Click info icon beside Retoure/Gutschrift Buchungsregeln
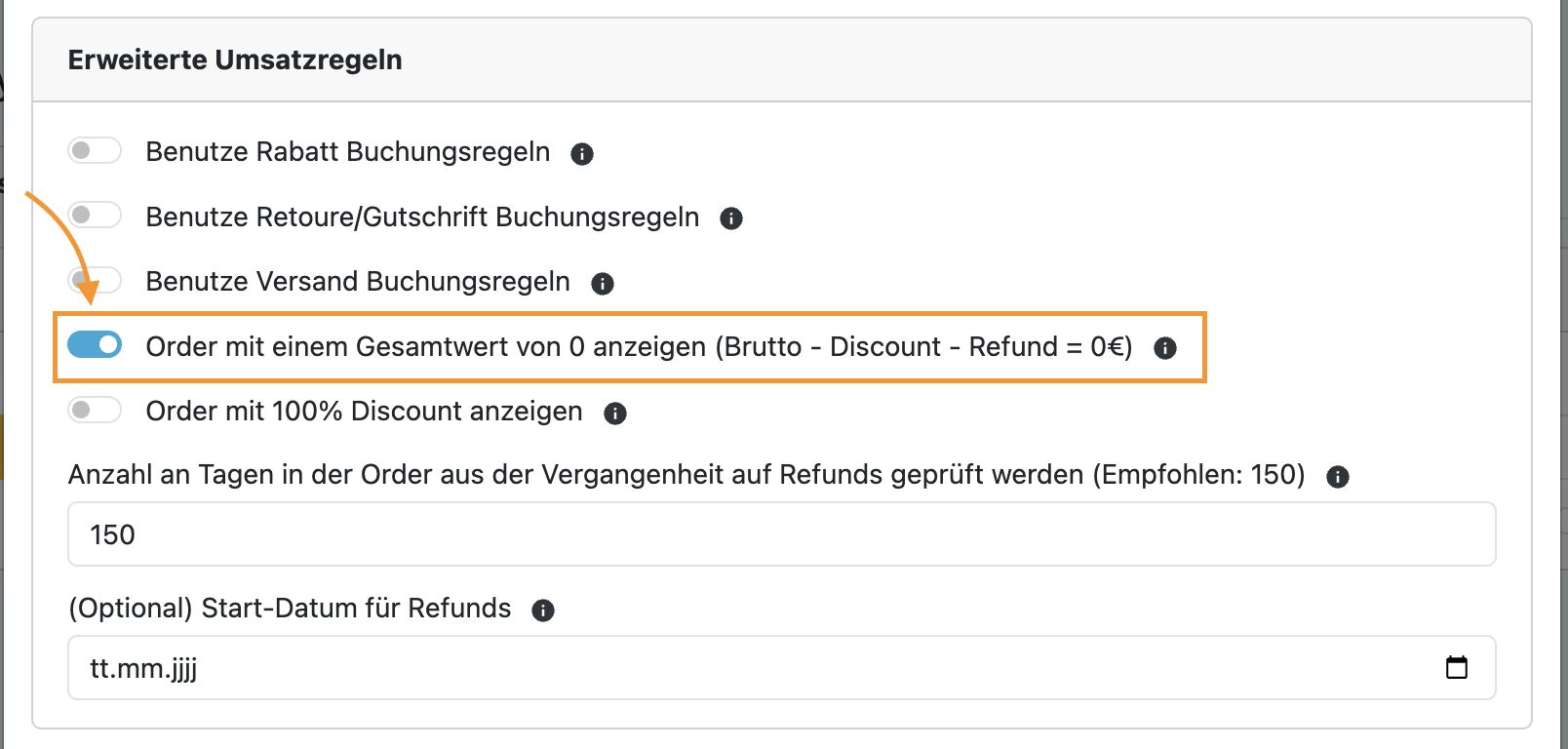Screen dimensions: 1568x749 pos(731,218)
